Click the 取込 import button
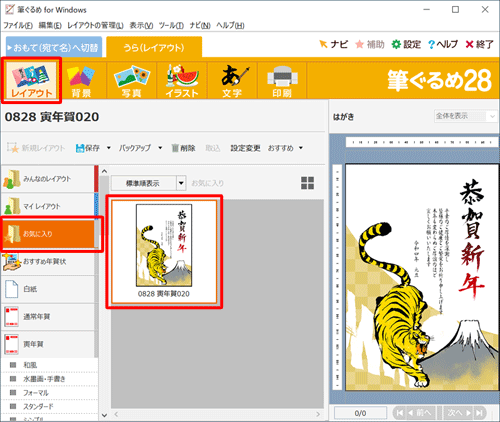Viewport: 500px width, 422px height. click(213, 148)
